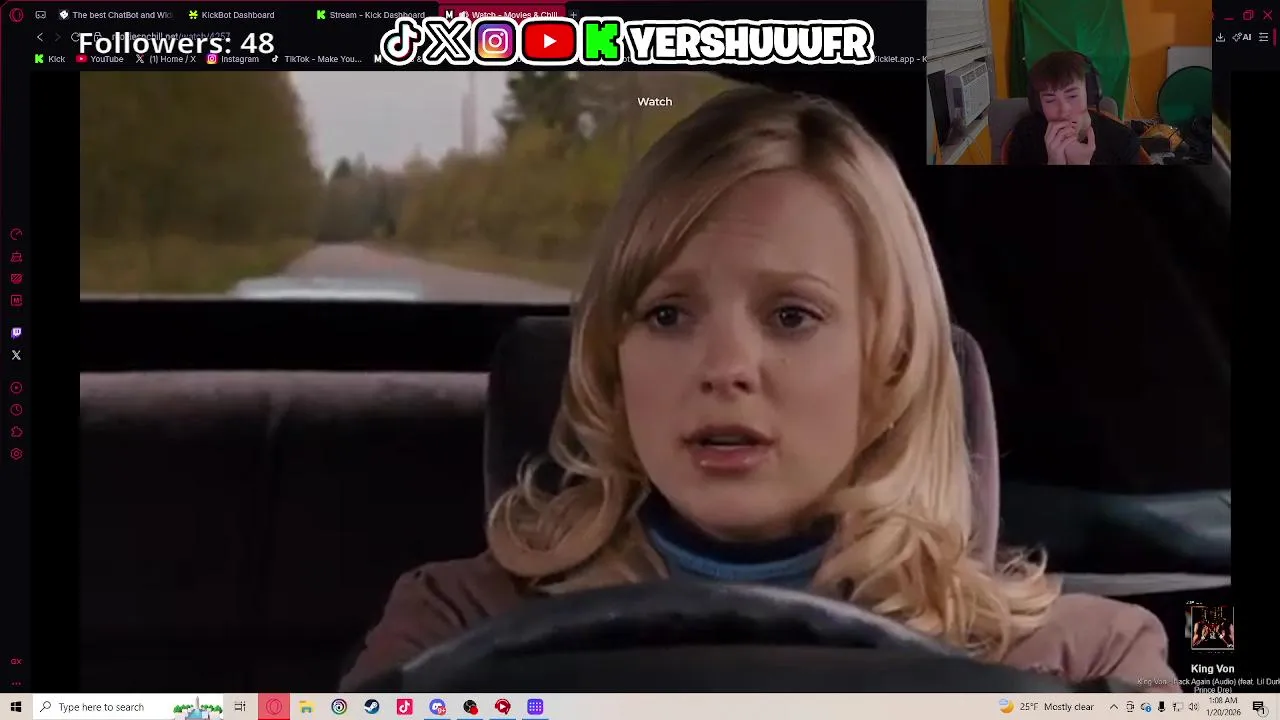
Task: Open 'TikTok - Make You...' bookmark
Action: pyautogui.click(x=316, y=59)
